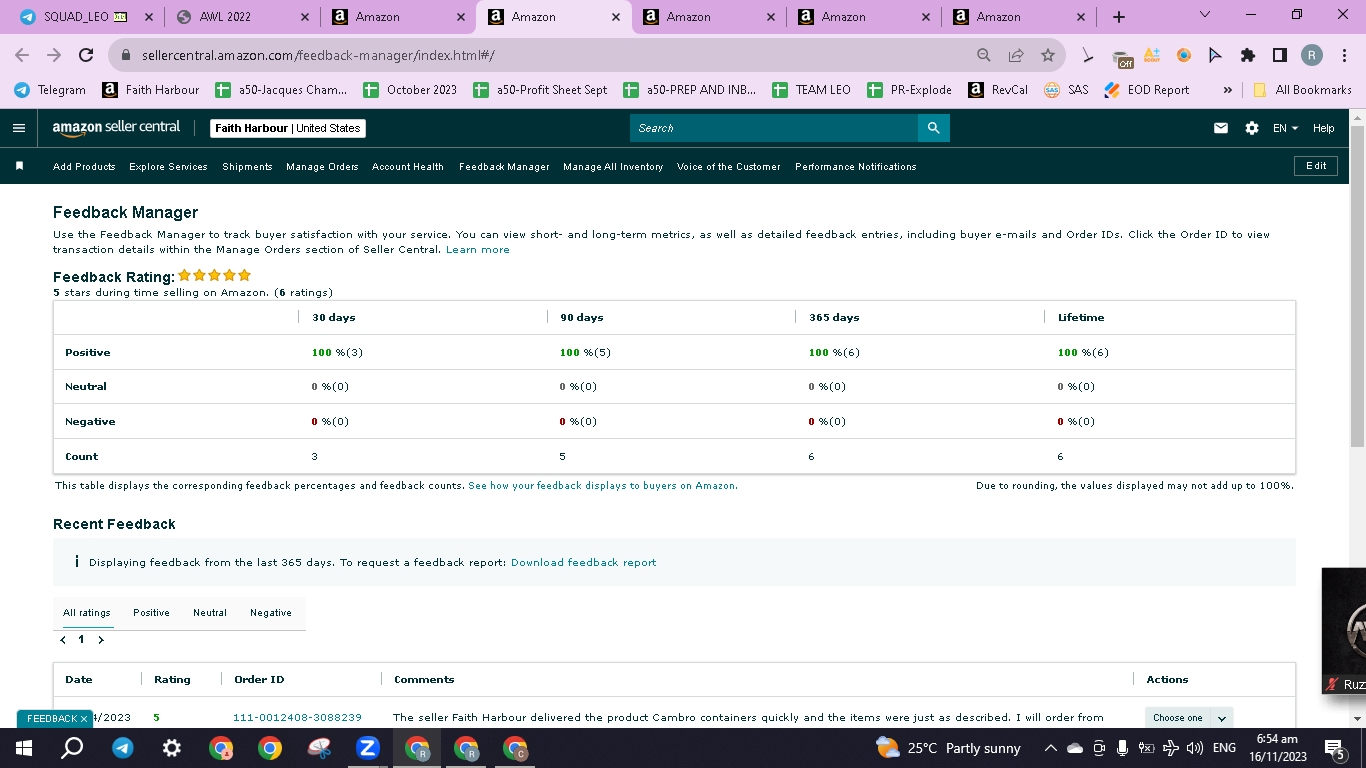This screenshot has width=1366, height=768.
Task: Expand the tab search chevron
Action: [x=1204, y=15]
